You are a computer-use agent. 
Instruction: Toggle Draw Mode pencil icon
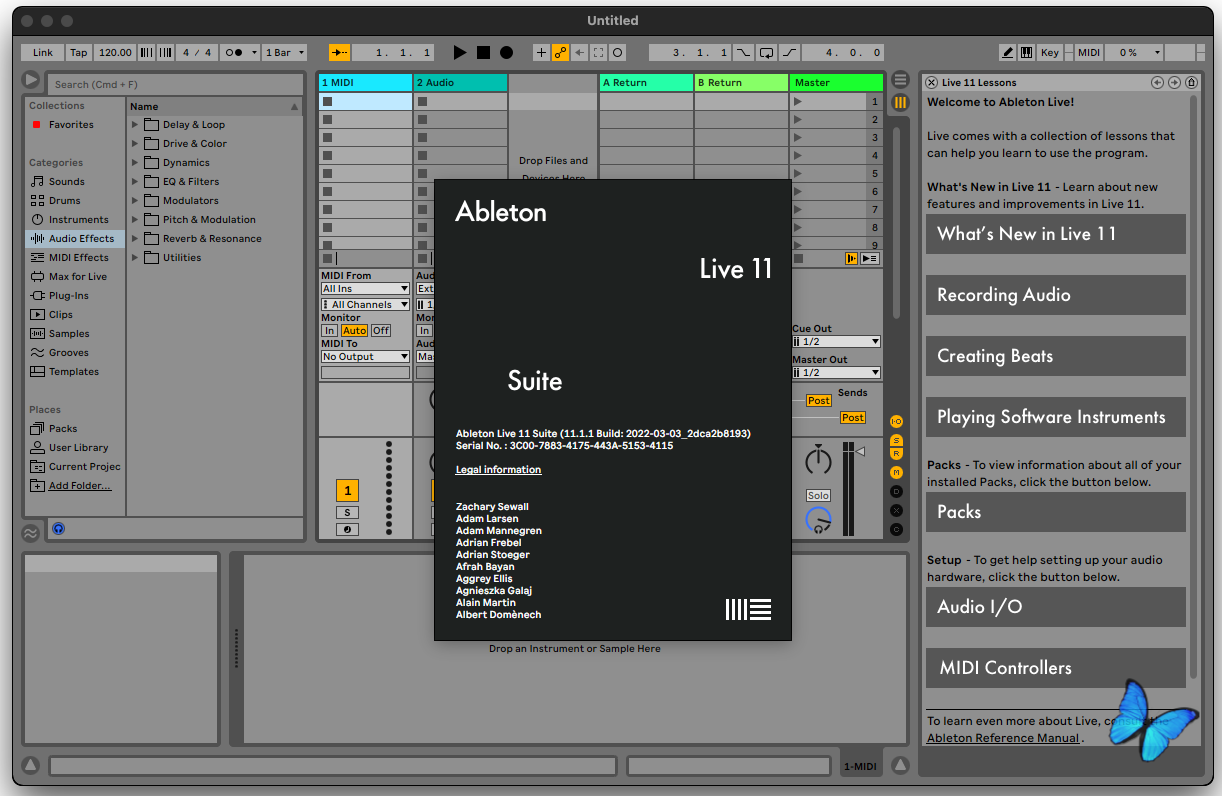point(1008,52)
